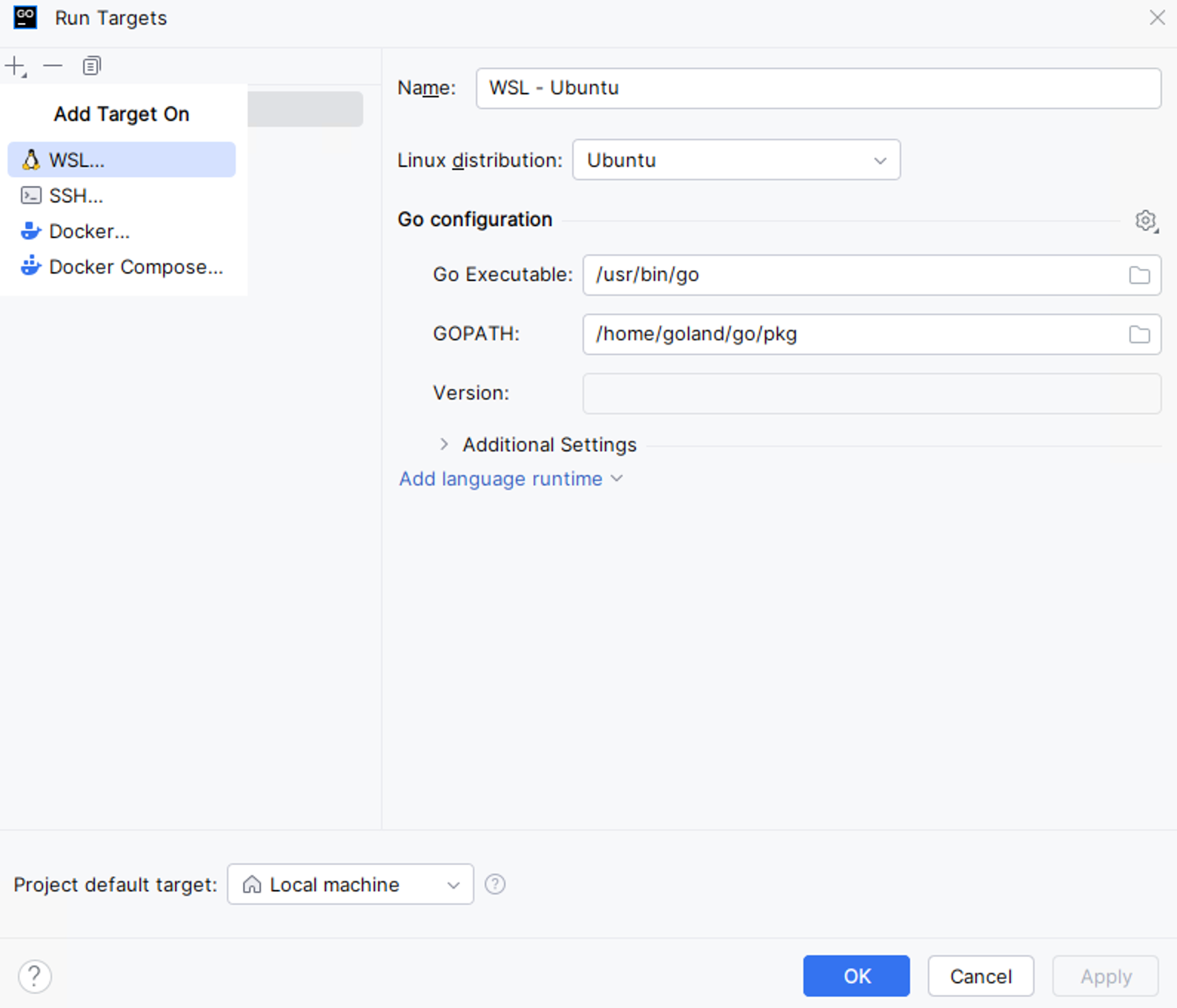Open Go configuration gear settings
The image size is (1177, 1008).
[x=1145, y=220]
